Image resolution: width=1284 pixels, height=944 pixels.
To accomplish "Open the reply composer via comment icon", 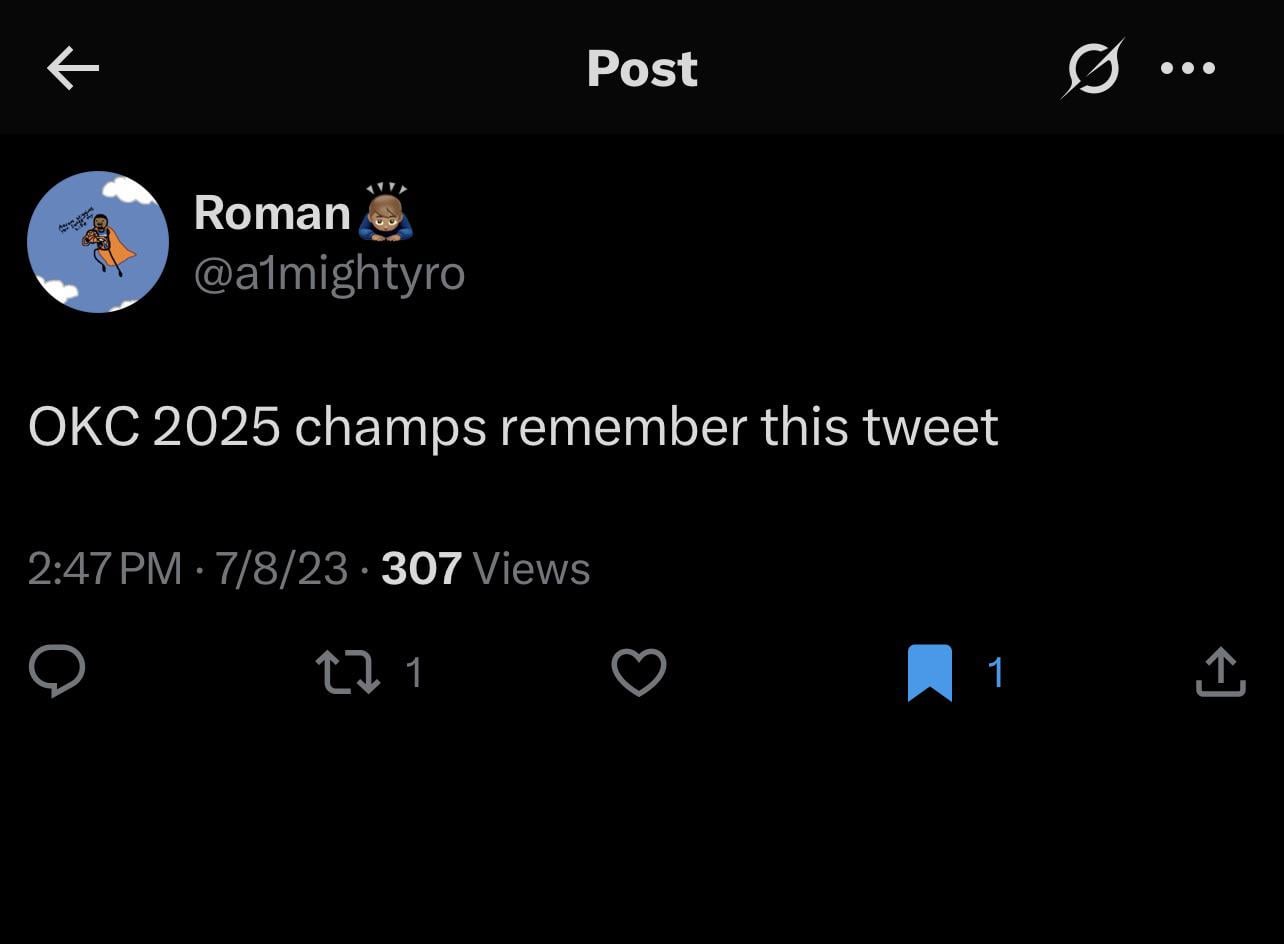I will (57, 671).
